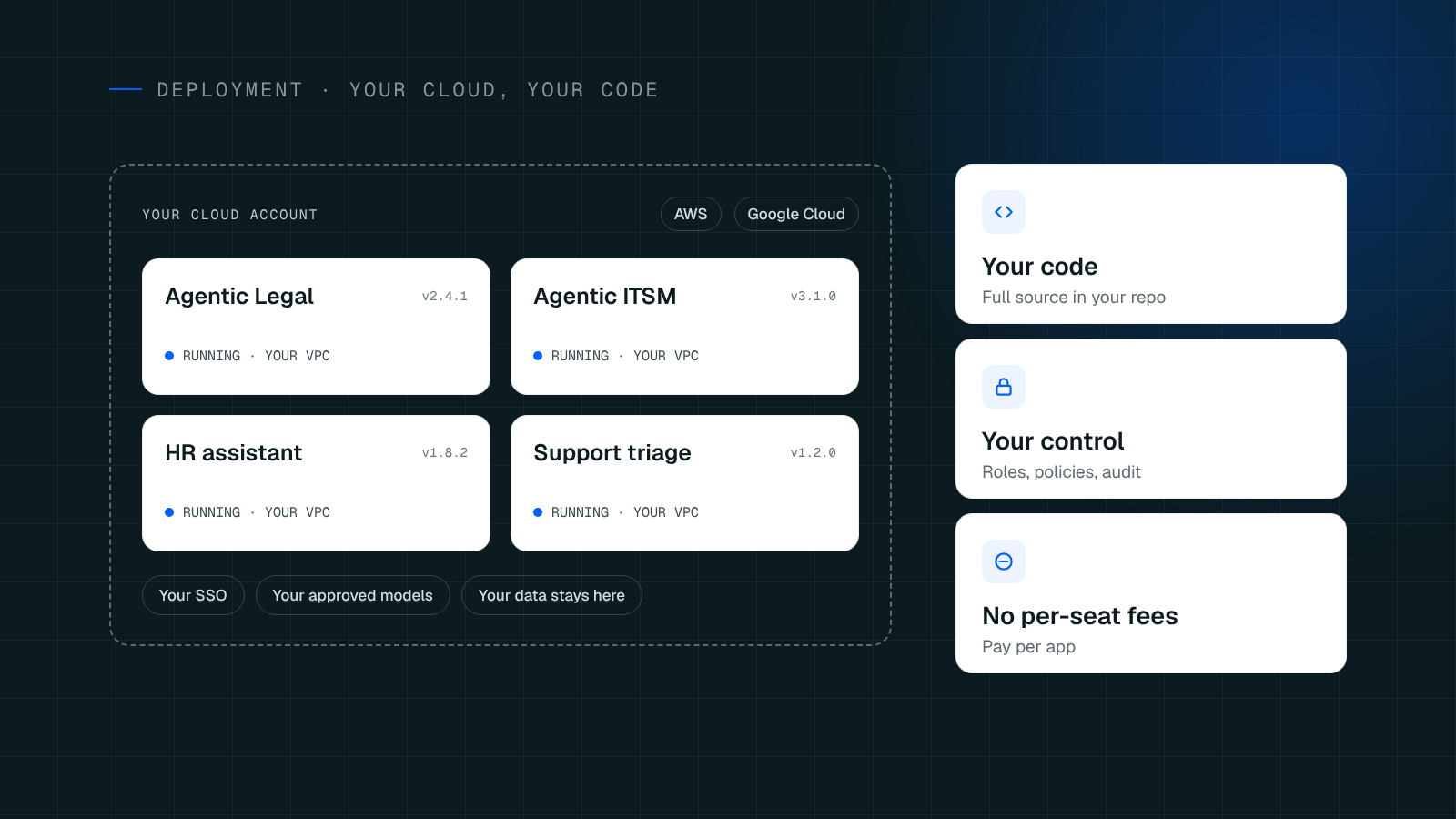
Task: Click YOUR VPC text on HR assistant
Action: click(298, 512)
